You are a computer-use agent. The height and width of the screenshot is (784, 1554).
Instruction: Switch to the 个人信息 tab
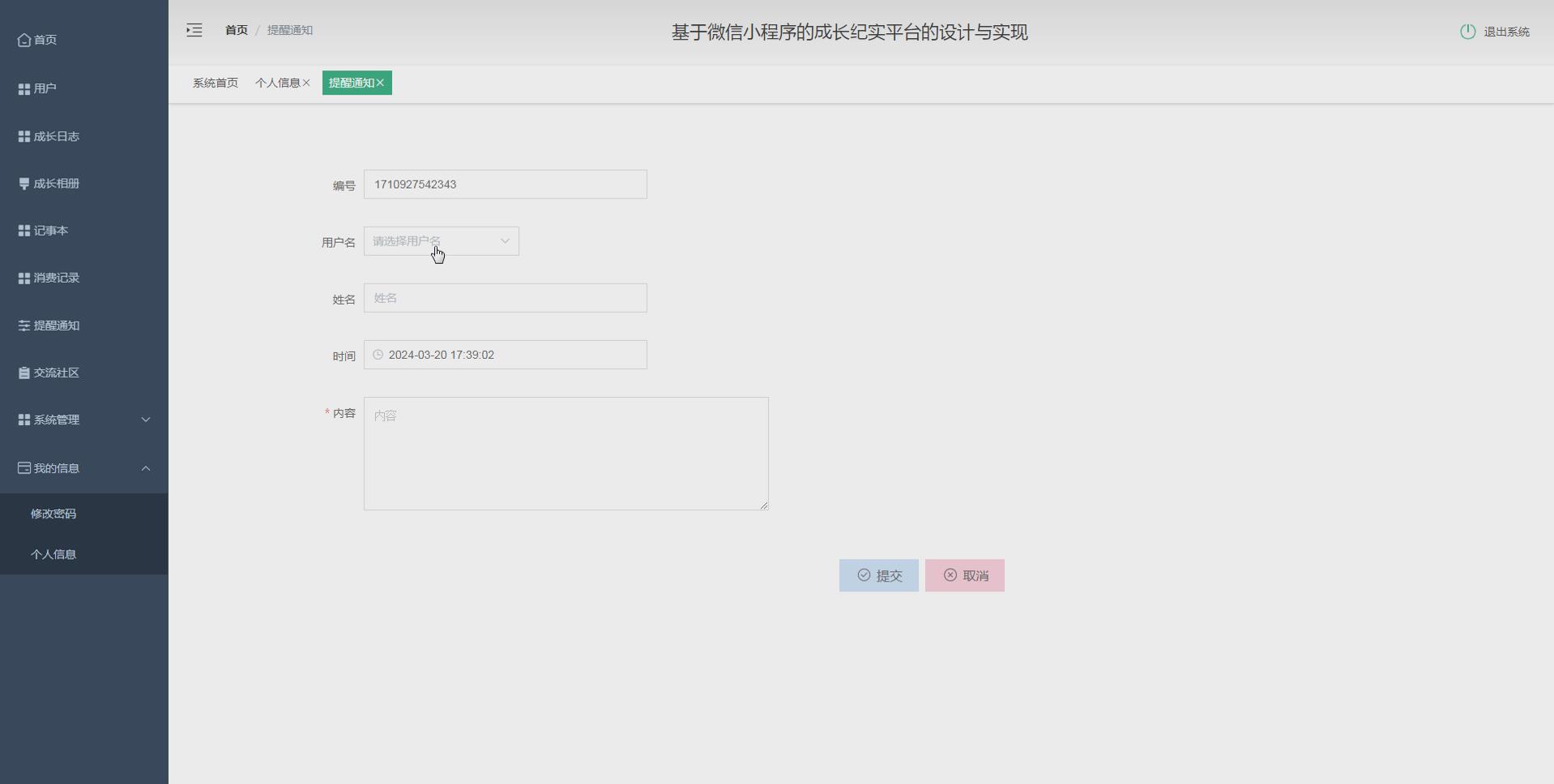[279, 82]
